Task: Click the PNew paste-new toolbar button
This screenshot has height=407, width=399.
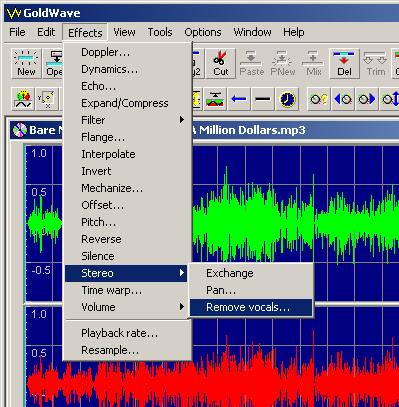Action: pyautogui.click(x=283, y=63)
